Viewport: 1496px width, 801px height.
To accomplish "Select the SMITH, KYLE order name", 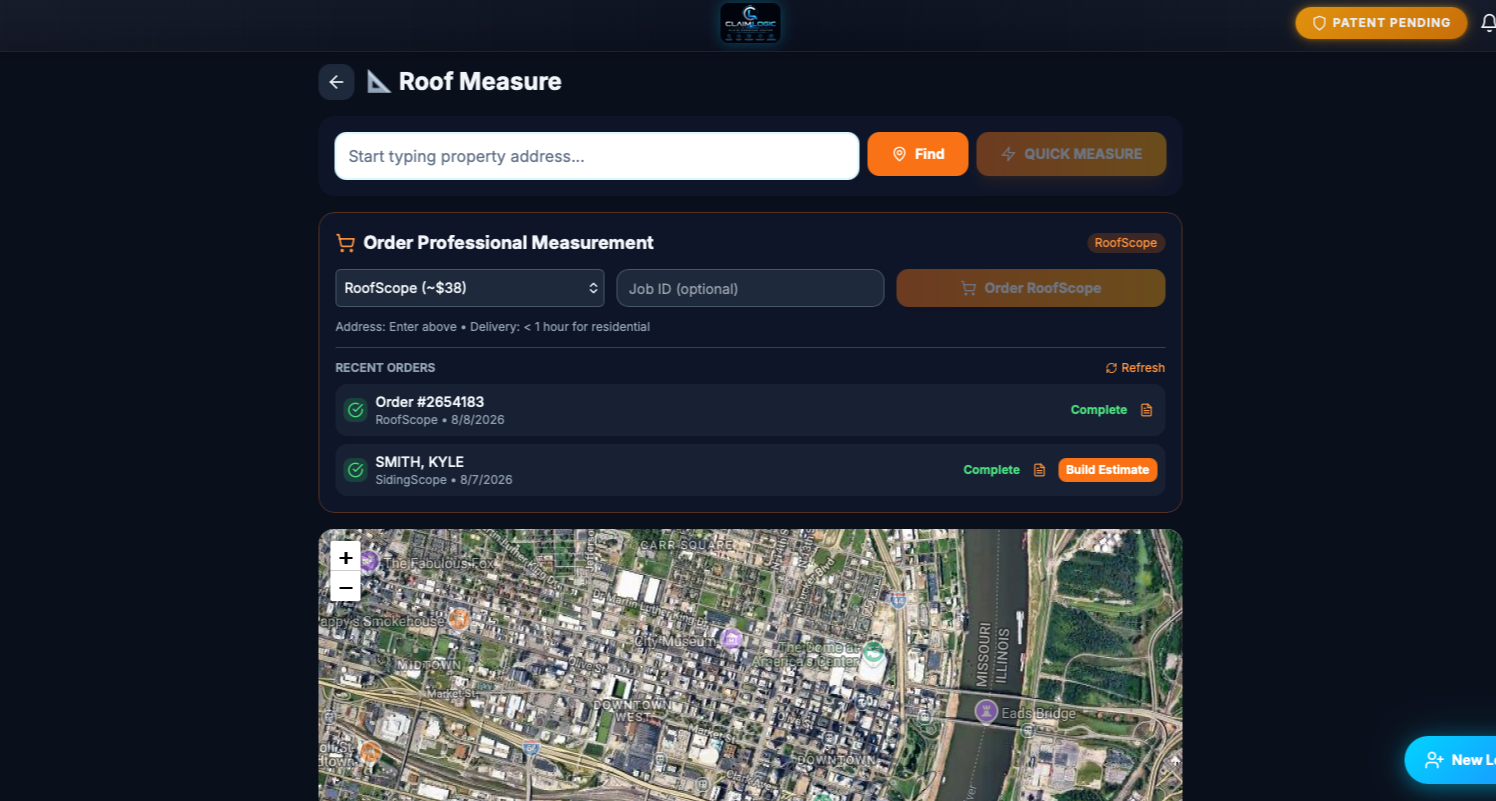I will tap(420, 462).
